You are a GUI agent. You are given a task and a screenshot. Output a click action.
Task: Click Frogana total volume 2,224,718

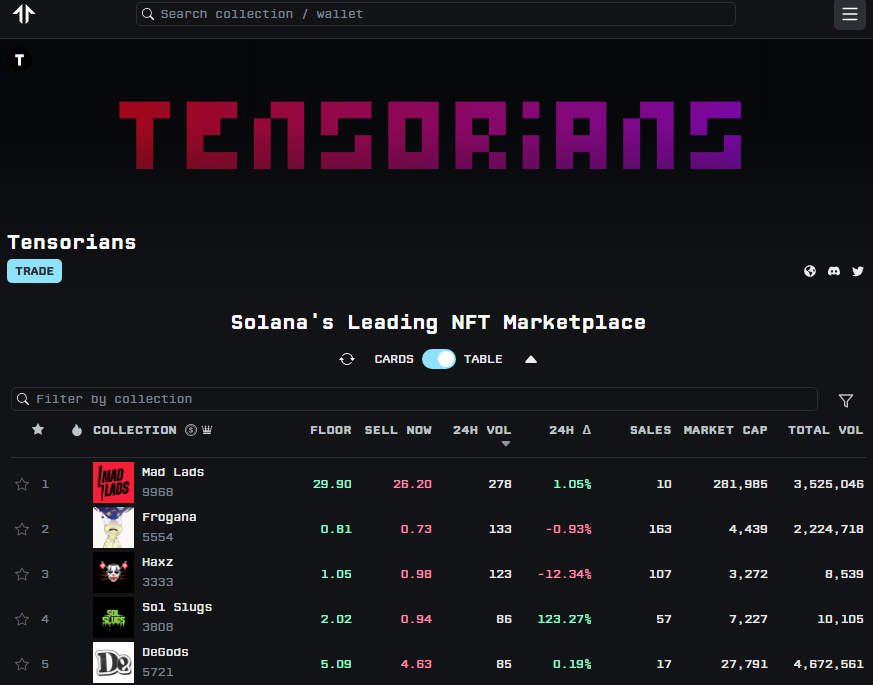(828, 529)
